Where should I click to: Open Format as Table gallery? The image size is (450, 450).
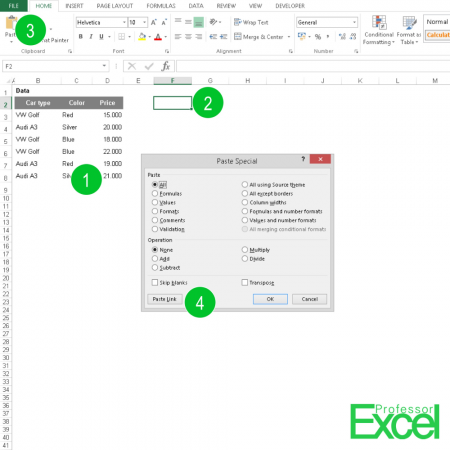[x=409, y=30]
